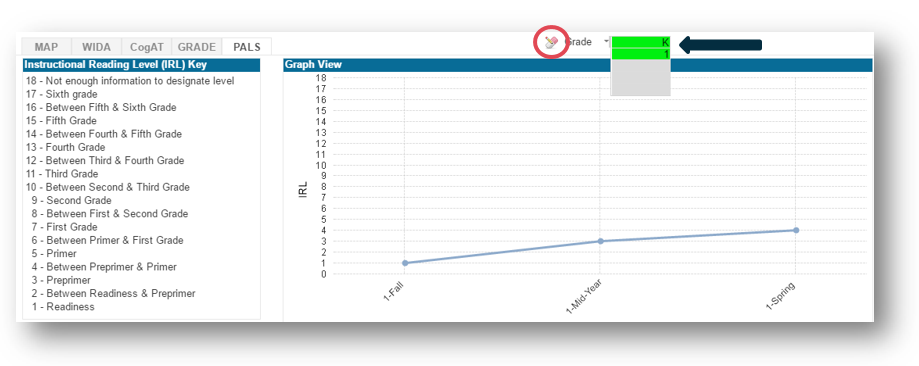Open the CogAT tab
Screen dimensions: 919x366
pos(147,47)
